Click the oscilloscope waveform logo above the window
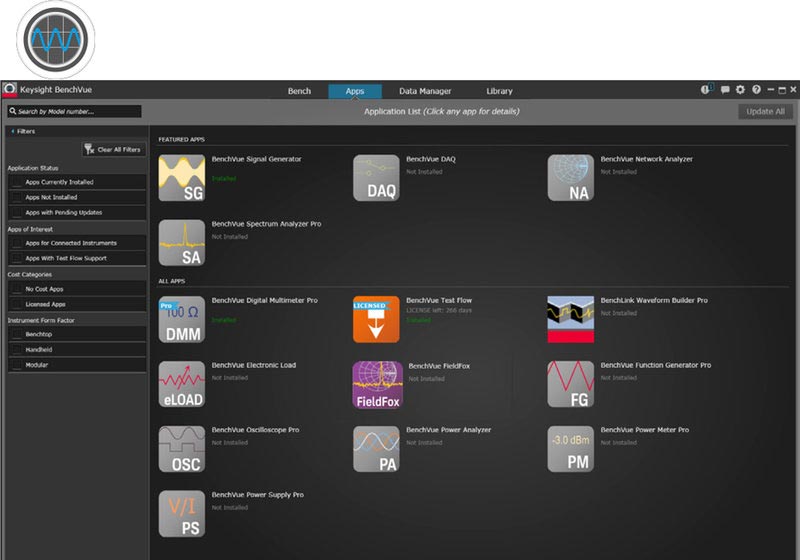The height and width of the screenshot is (560, 800). [56, 40]
